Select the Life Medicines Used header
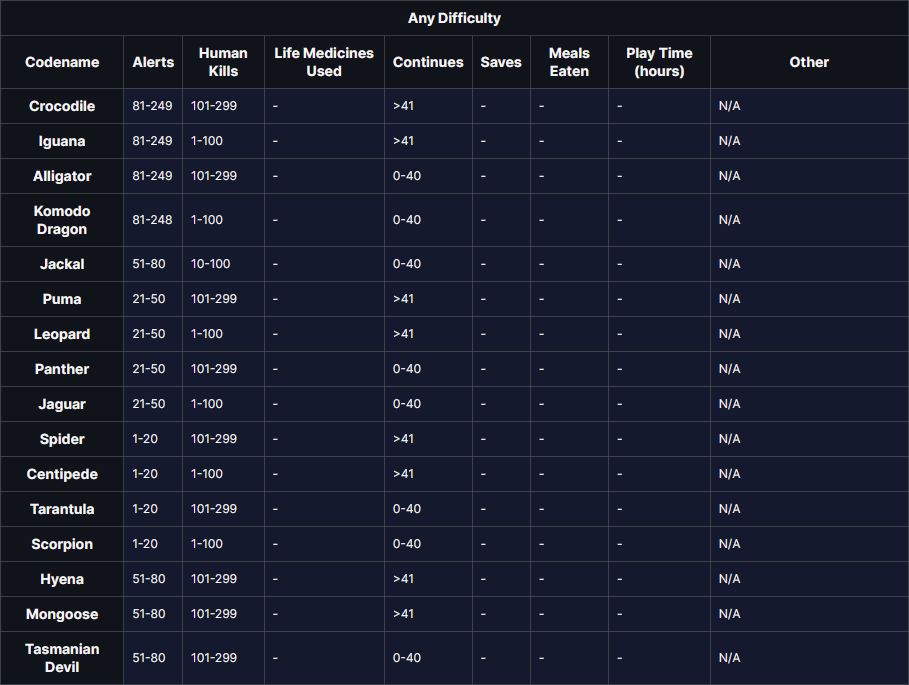Screen dimensions: 909x685 click(324, 62)
